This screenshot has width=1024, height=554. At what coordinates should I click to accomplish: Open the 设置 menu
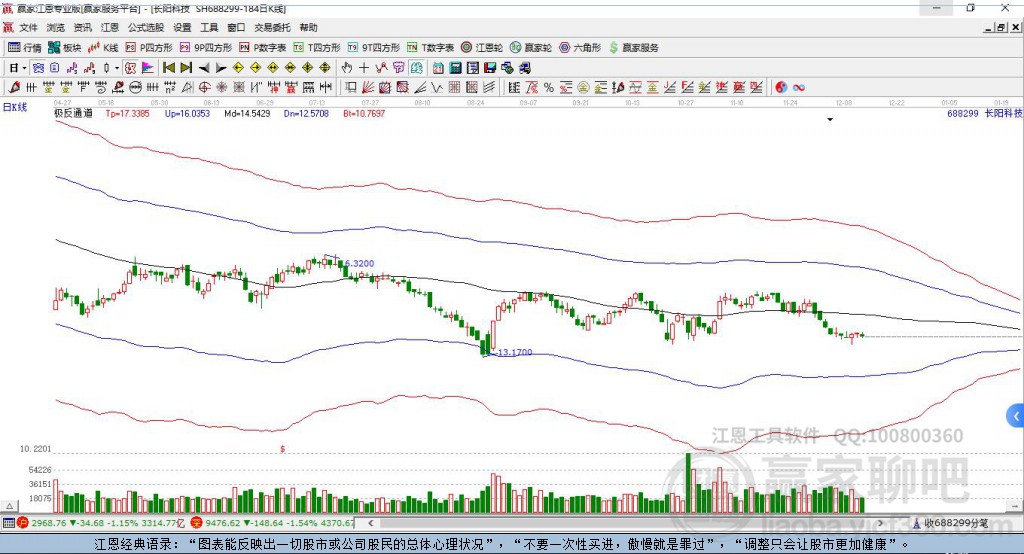tap(182, 27)
